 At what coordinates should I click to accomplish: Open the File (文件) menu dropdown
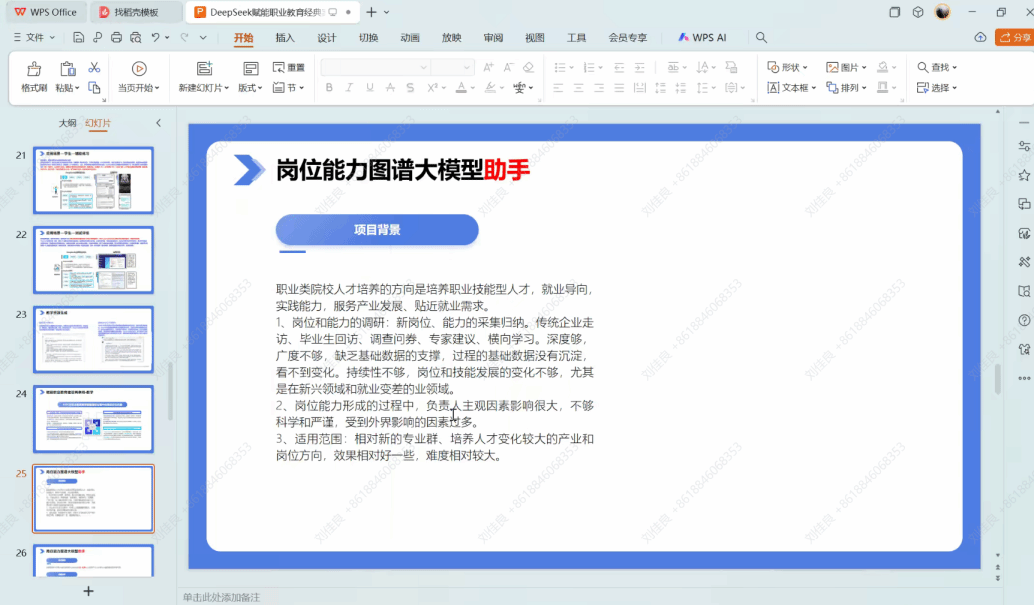coord(39,38)
